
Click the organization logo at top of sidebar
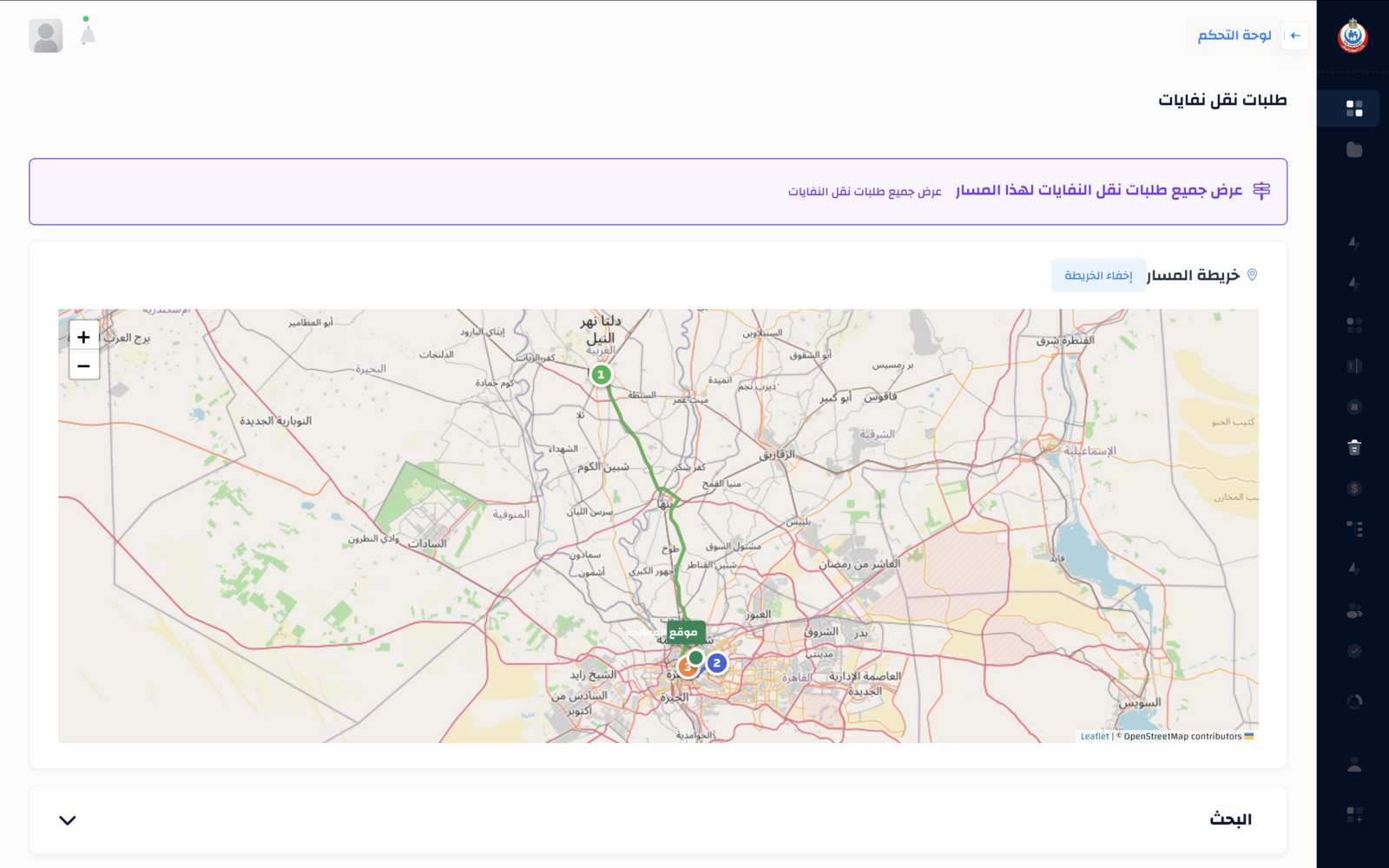(x=1353, y=36)
